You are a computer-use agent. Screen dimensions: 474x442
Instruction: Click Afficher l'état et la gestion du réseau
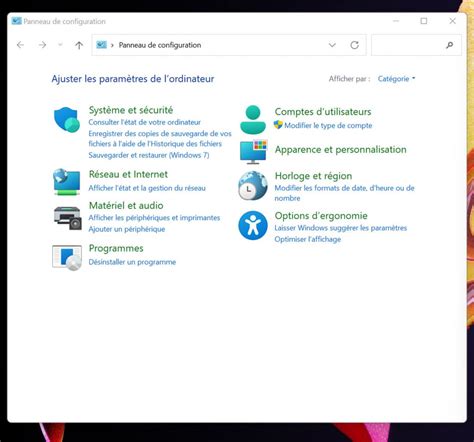[x=147, y=188]
